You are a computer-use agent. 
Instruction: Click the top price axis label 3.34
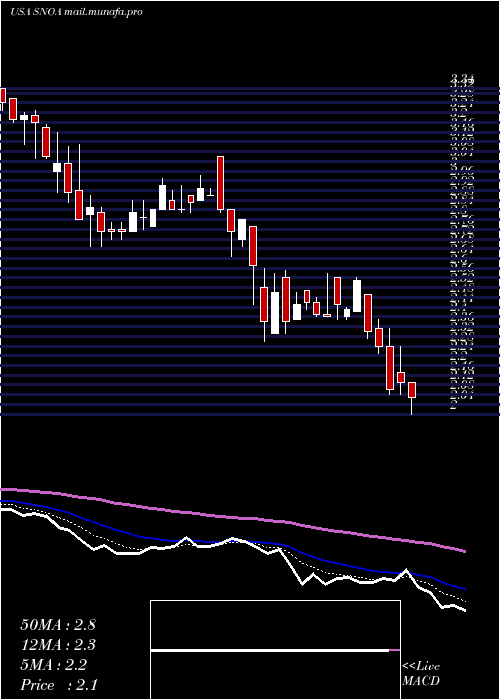[x=462, y=79]
